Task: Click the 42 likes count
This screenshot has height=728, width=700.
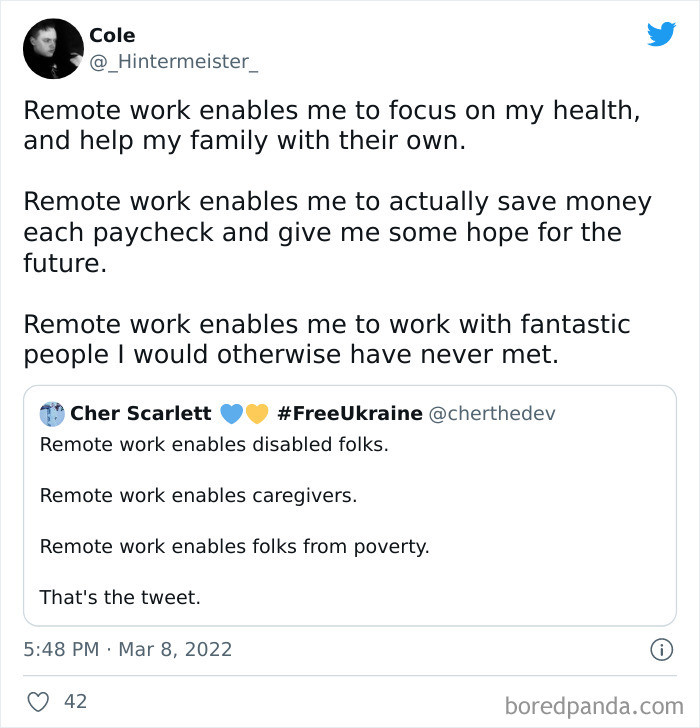Action: 75,702
